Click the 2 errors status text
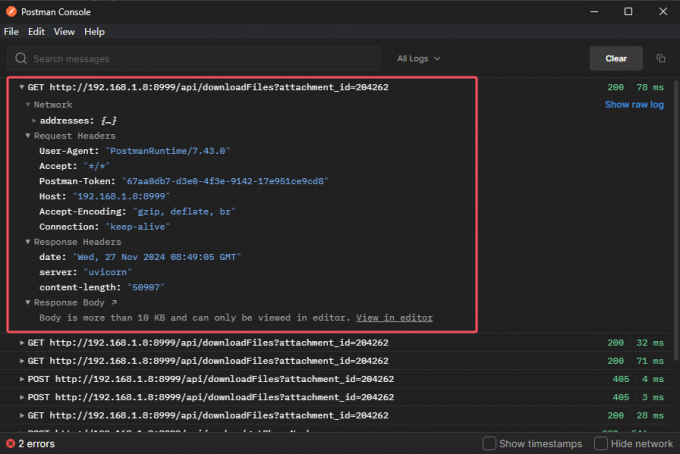 tap(36, 444)
